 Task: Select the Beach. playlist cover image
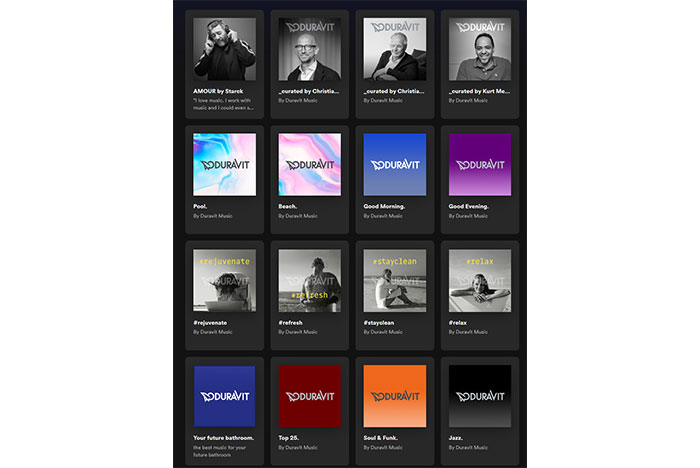point(309,165)
